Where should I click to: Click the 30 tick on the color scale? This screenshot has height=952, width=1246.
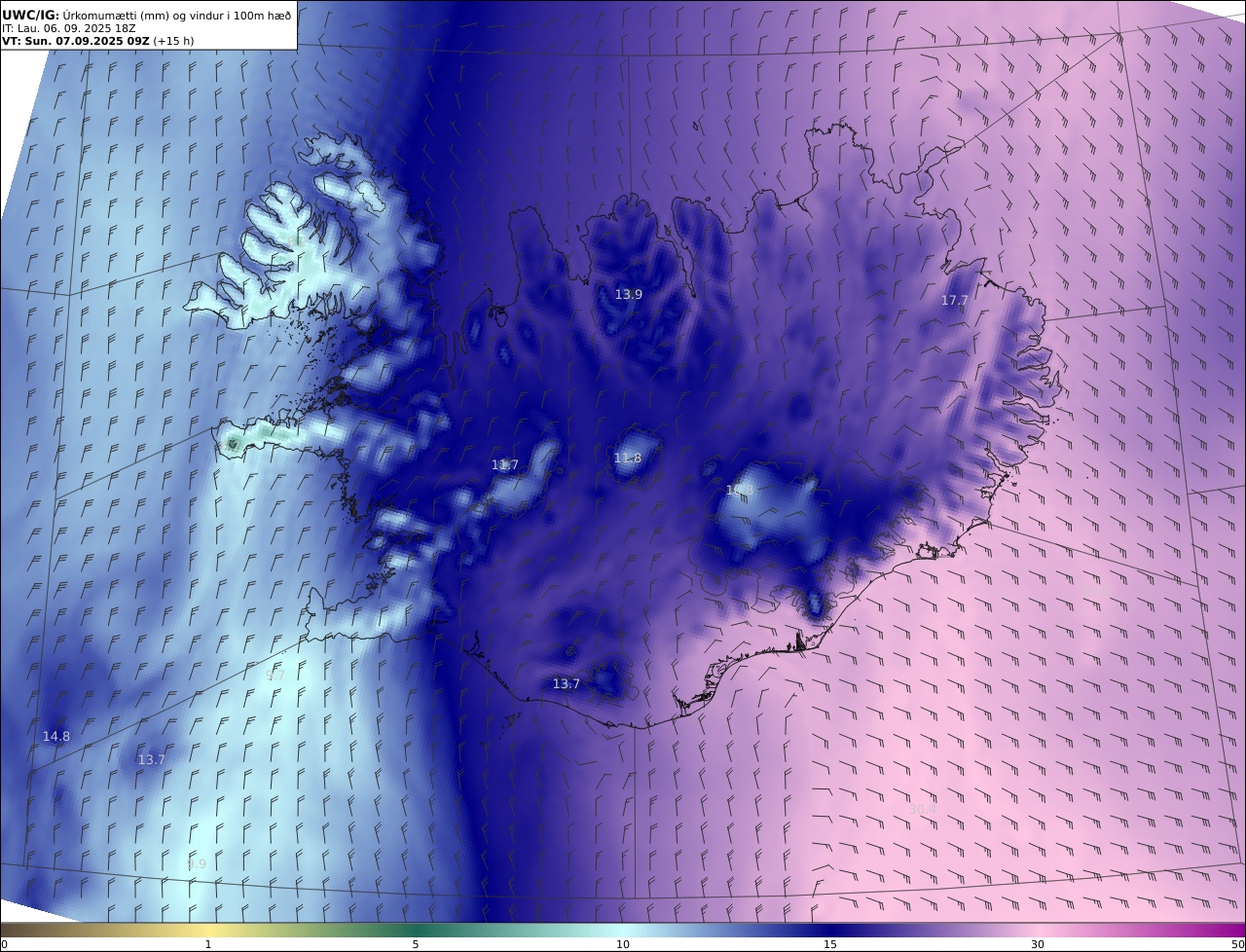click(x=1038, y=944)
